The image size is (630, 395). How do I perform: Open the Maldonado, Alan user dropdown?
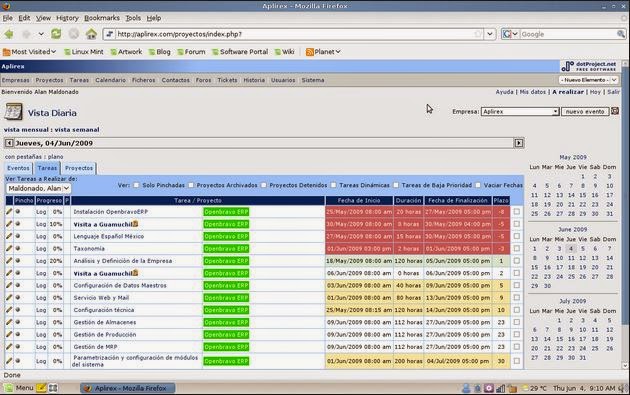coord(38,188)
